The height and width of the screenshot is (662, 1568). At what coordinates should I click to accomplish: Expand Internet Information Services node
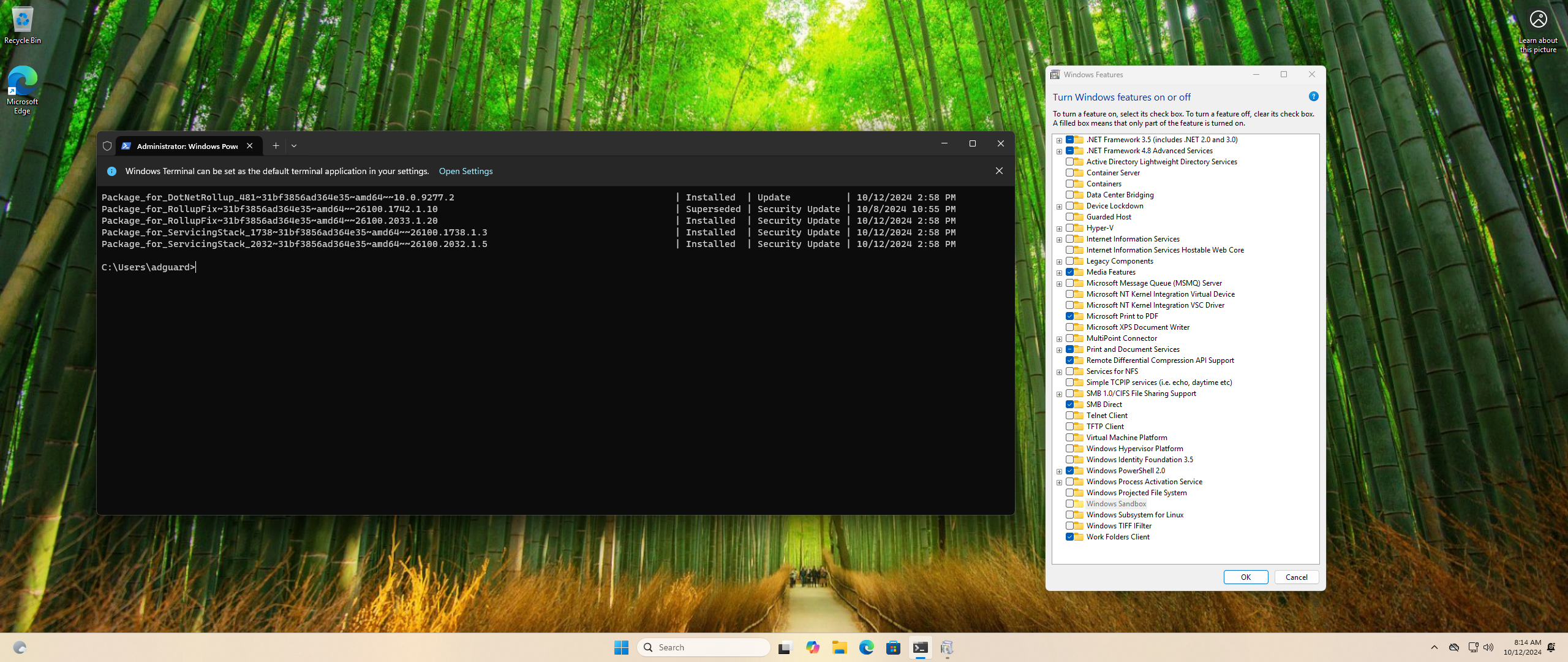[x=1059, y=240]
